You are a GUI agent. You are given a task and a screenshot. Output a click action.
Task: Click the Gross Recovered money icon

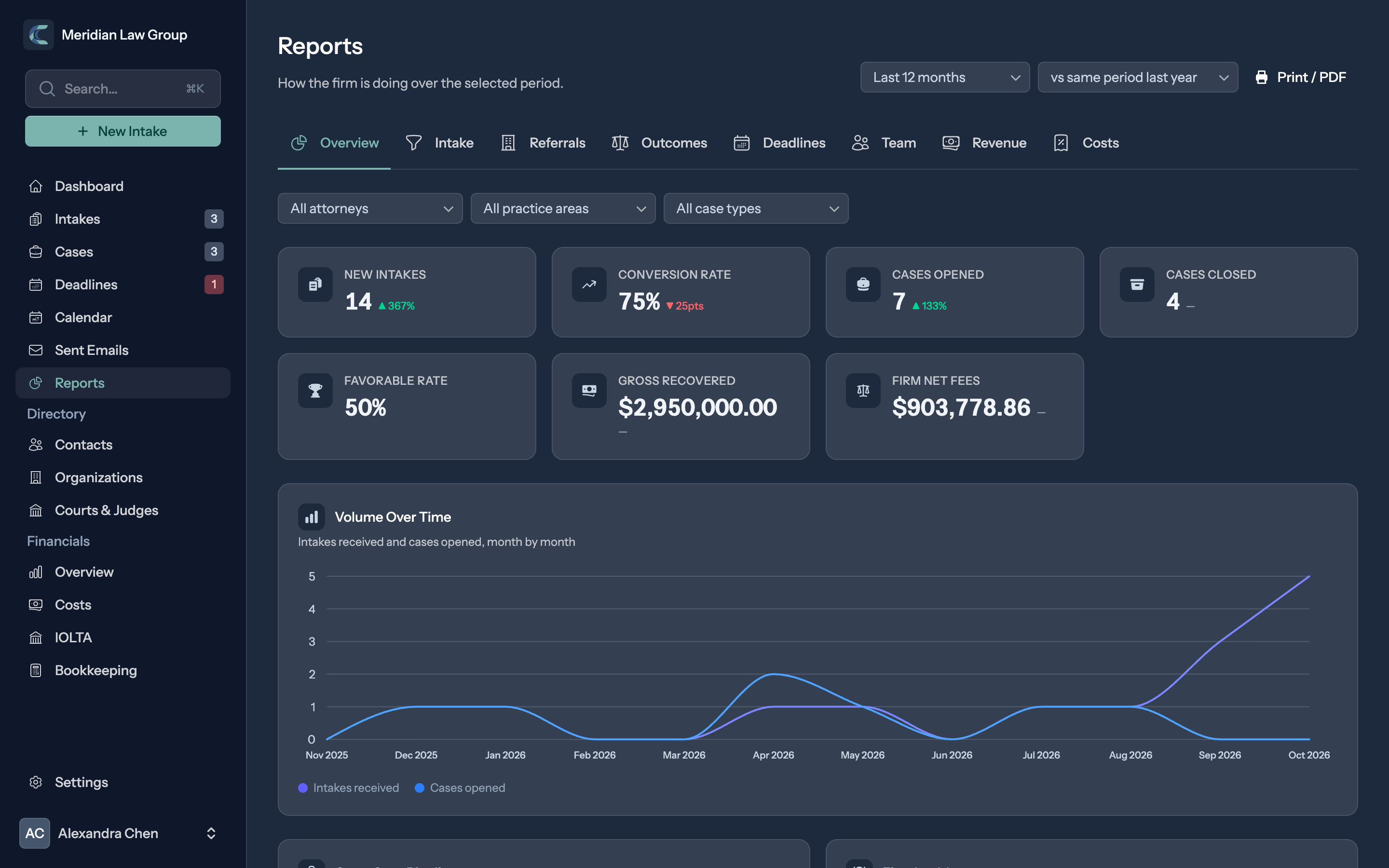point(589,391)
